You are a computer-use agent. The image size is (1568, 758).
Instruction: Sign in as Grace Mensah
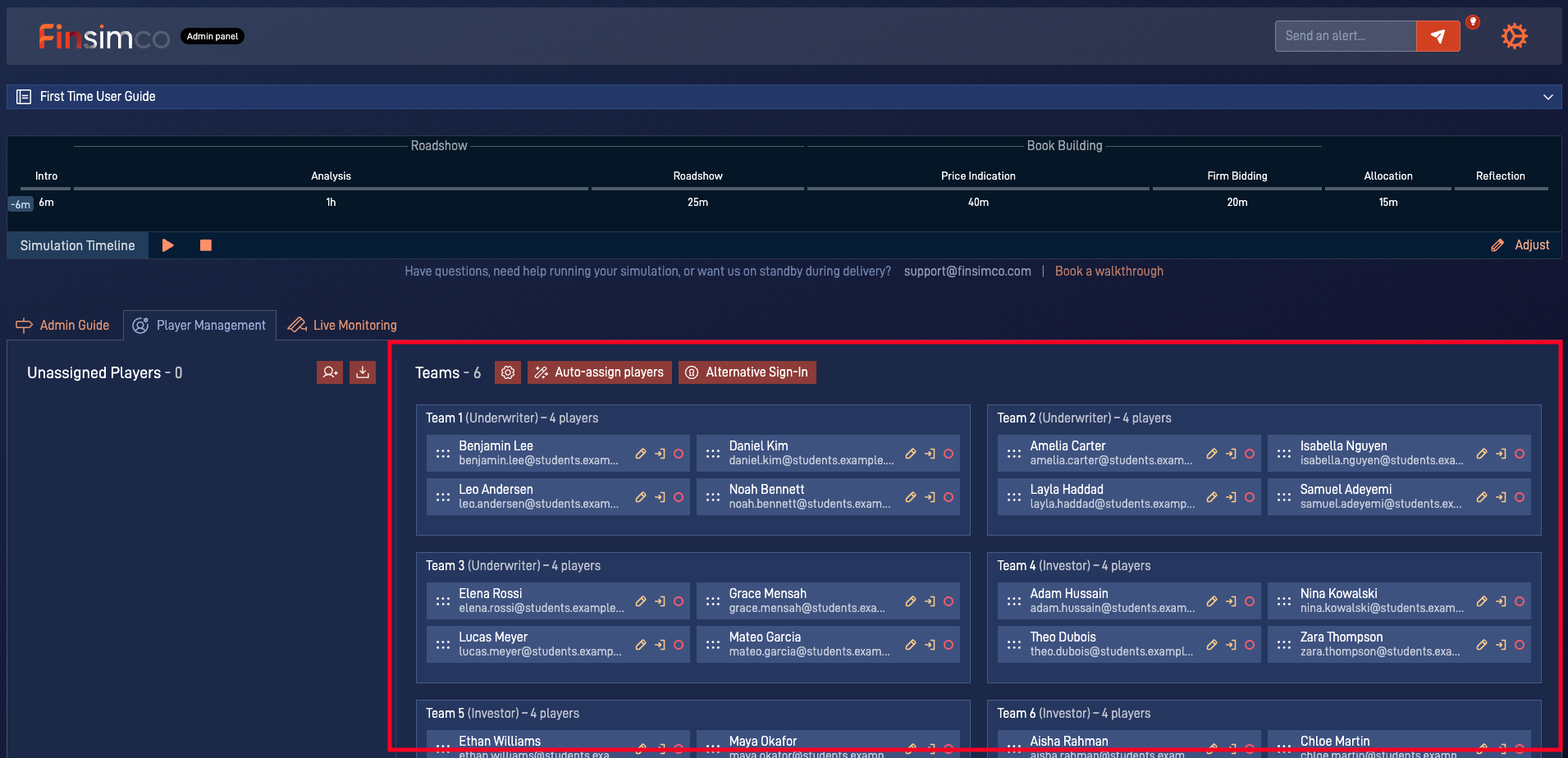(930, 601)
